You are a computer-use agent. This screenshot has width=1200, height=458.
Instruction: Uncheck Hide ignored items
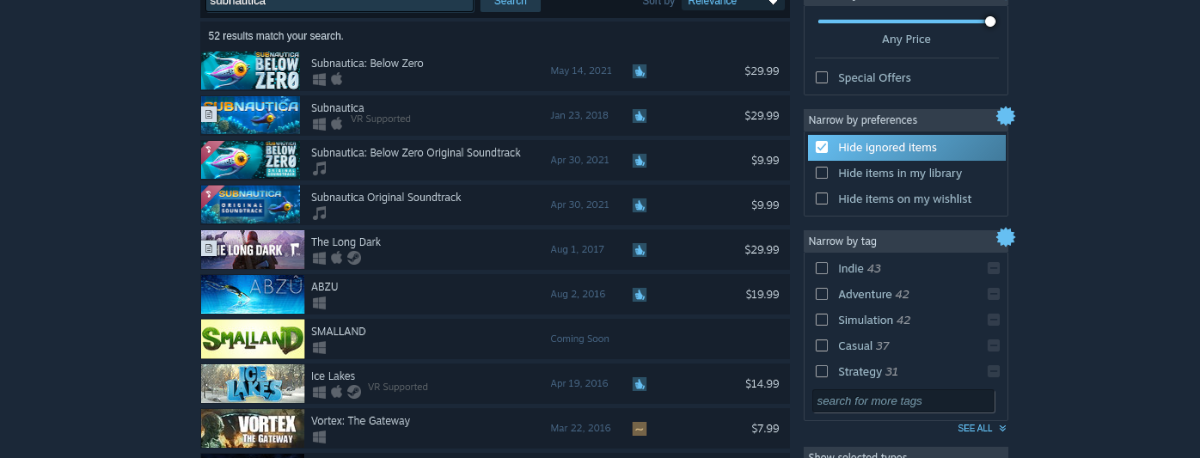pyautogui.click(x=822, y=147)
